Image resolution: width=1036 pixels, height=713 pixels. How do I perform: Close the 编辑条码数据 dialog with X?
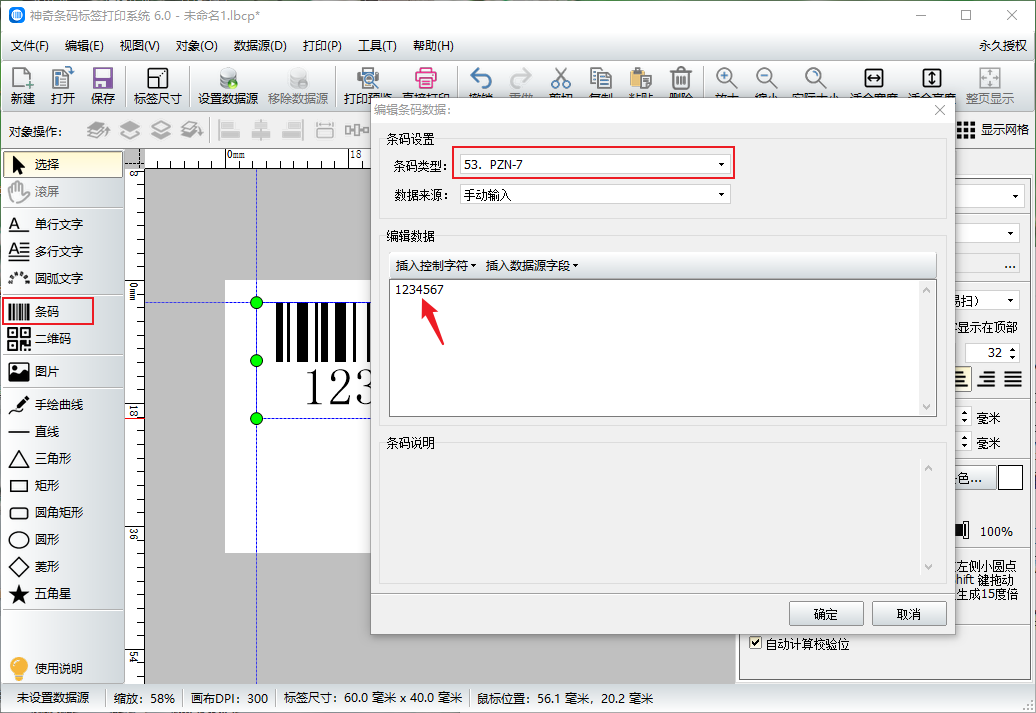click(940, 110)
